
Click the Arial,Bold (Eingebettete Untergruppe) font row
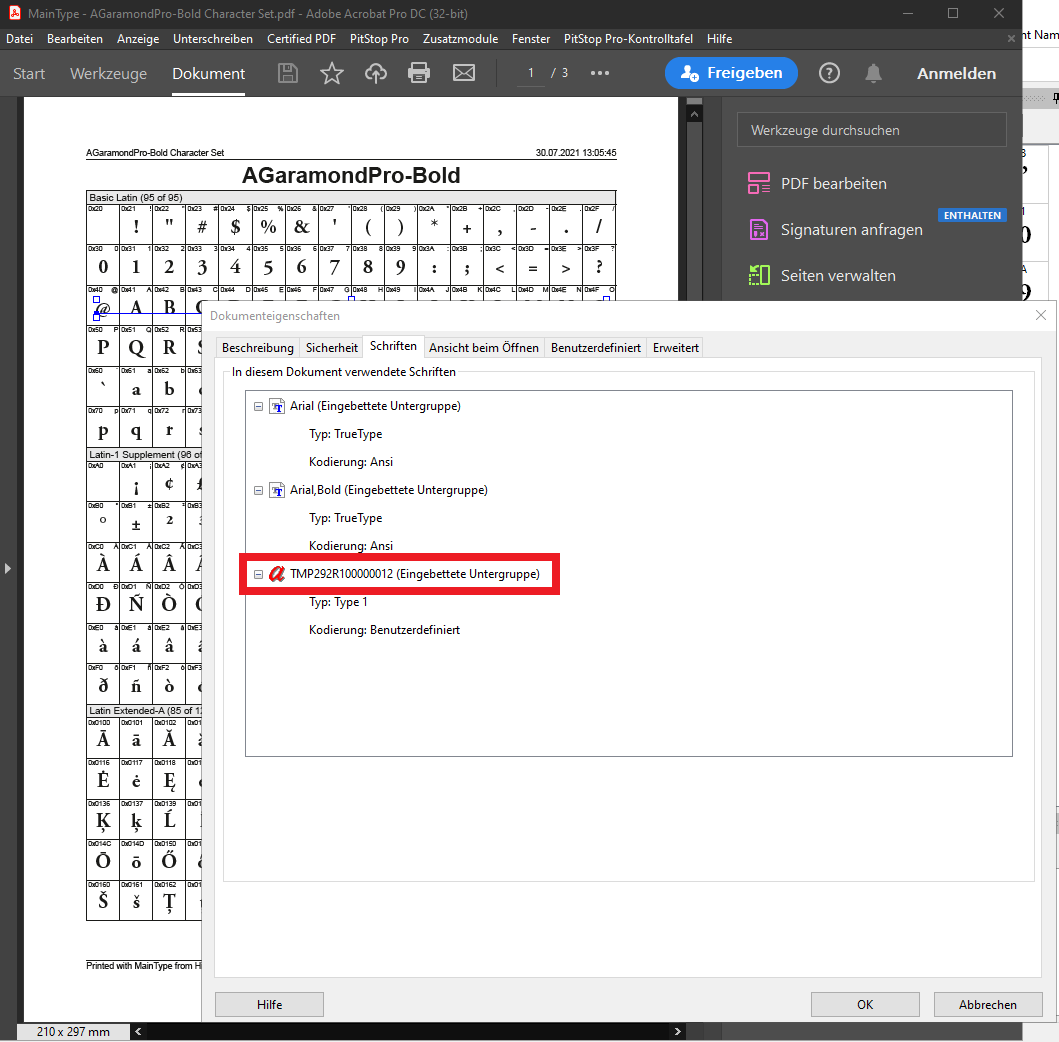click(388, 490)
